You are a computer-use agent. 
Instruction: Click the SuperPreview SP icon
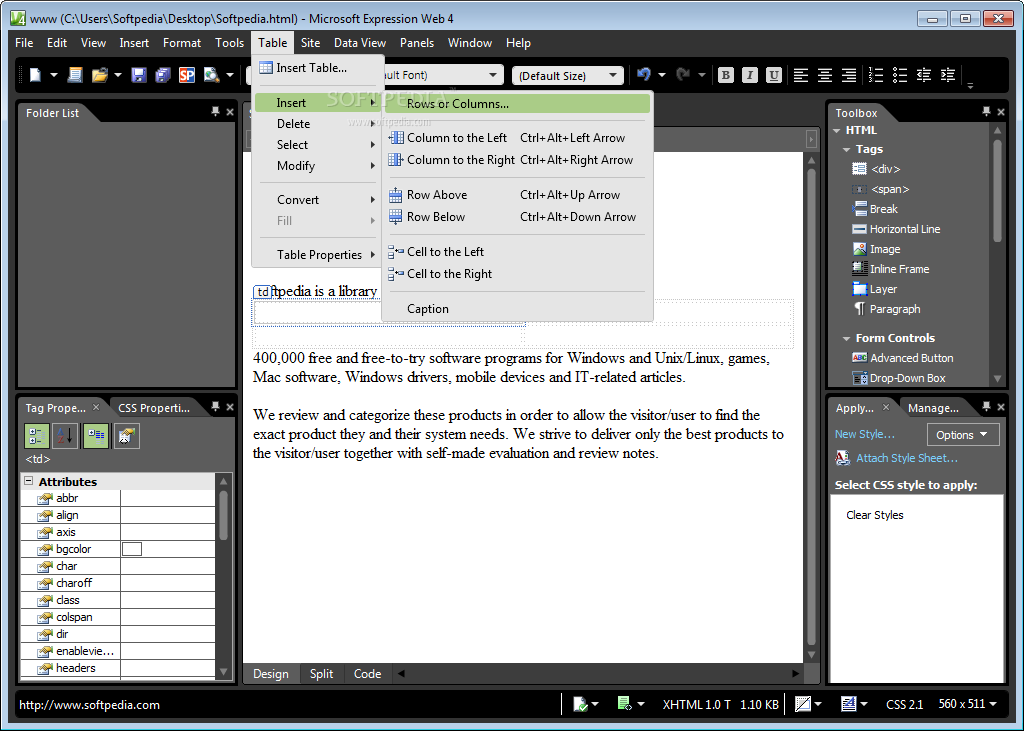pyautogui.click(x=187, y=75)
